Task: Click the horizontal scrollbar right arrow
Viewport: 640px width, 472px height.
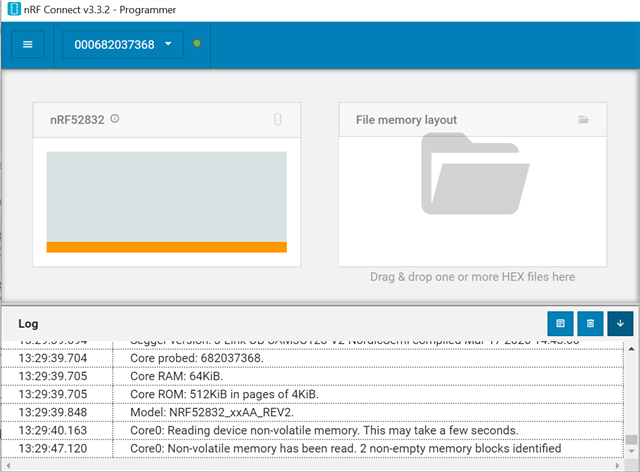Action: [x=617, y=465]
